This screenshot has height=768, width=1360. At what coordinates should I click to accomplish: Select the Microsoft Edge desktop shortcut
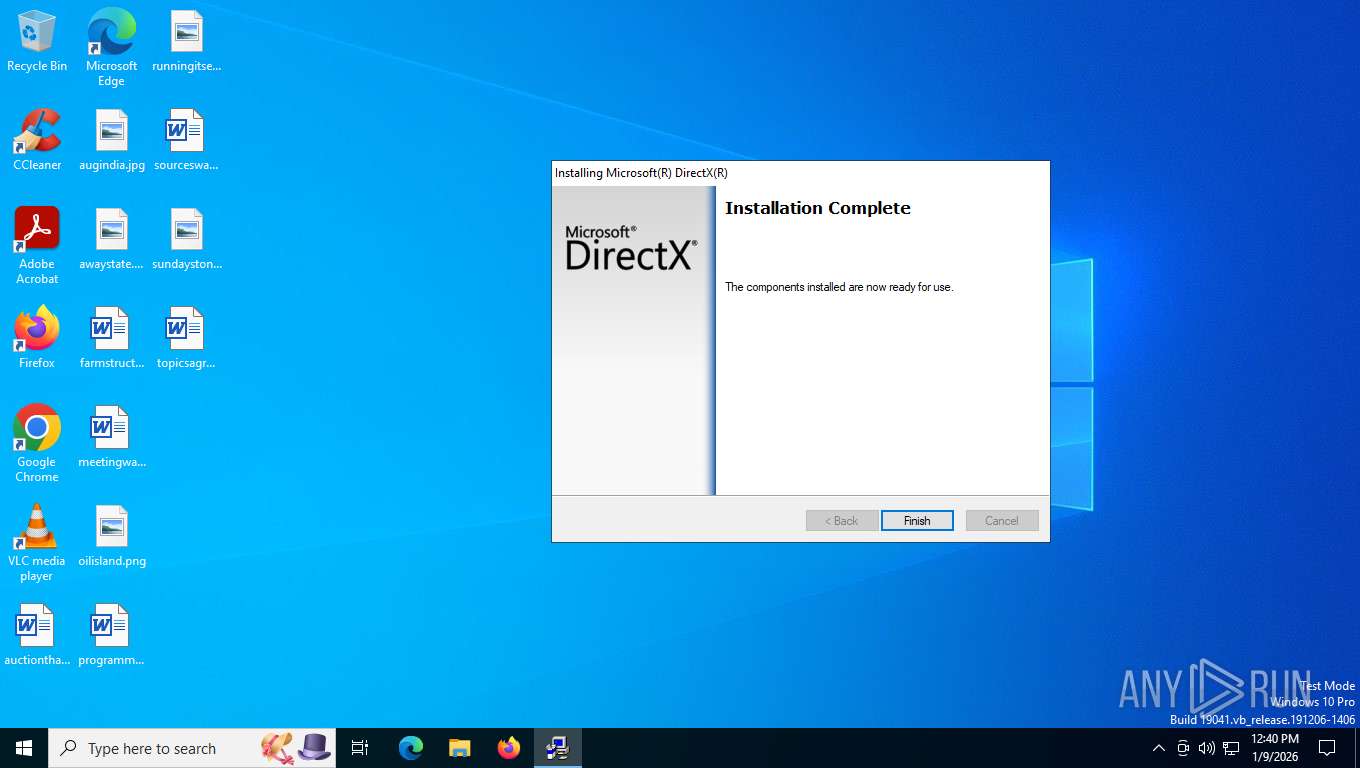[x=111, y=47]
